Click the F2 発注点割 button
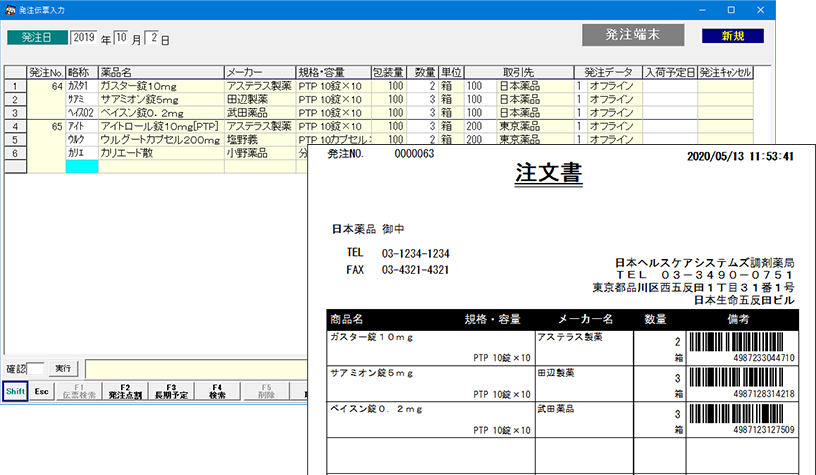816x475 pixels. coord(125,391)
